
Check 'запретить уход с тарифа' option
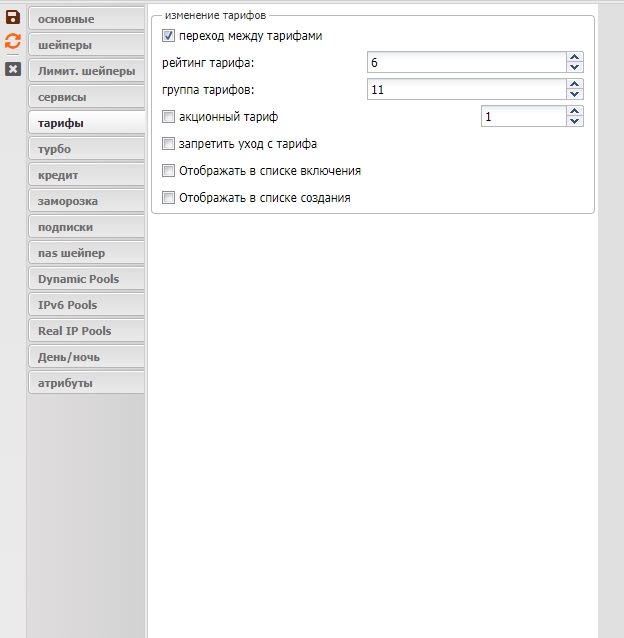click(168, 144)
